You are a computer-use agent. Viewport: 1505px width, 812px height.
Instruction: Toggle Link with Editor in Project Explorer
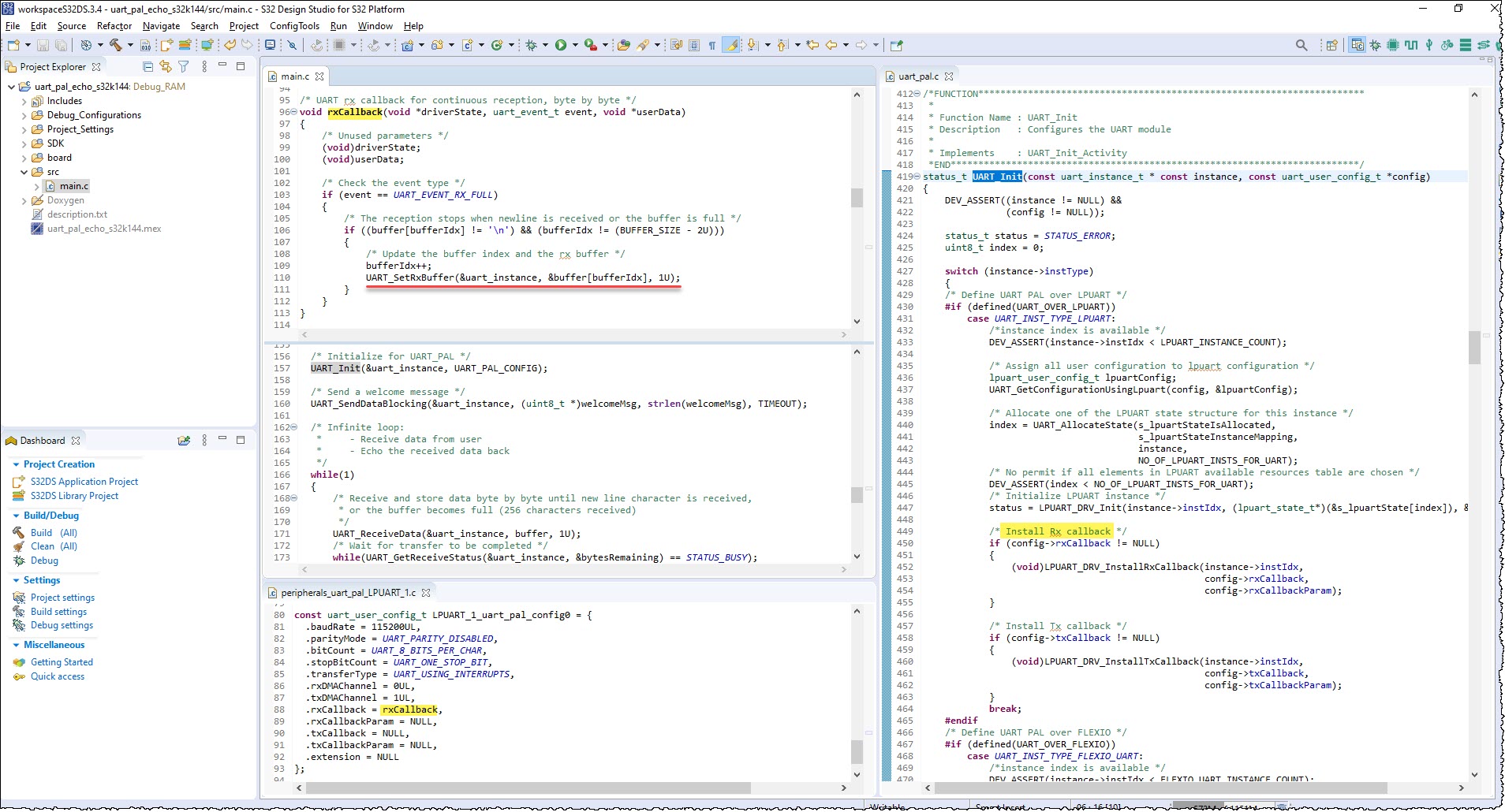pos(166,67)
